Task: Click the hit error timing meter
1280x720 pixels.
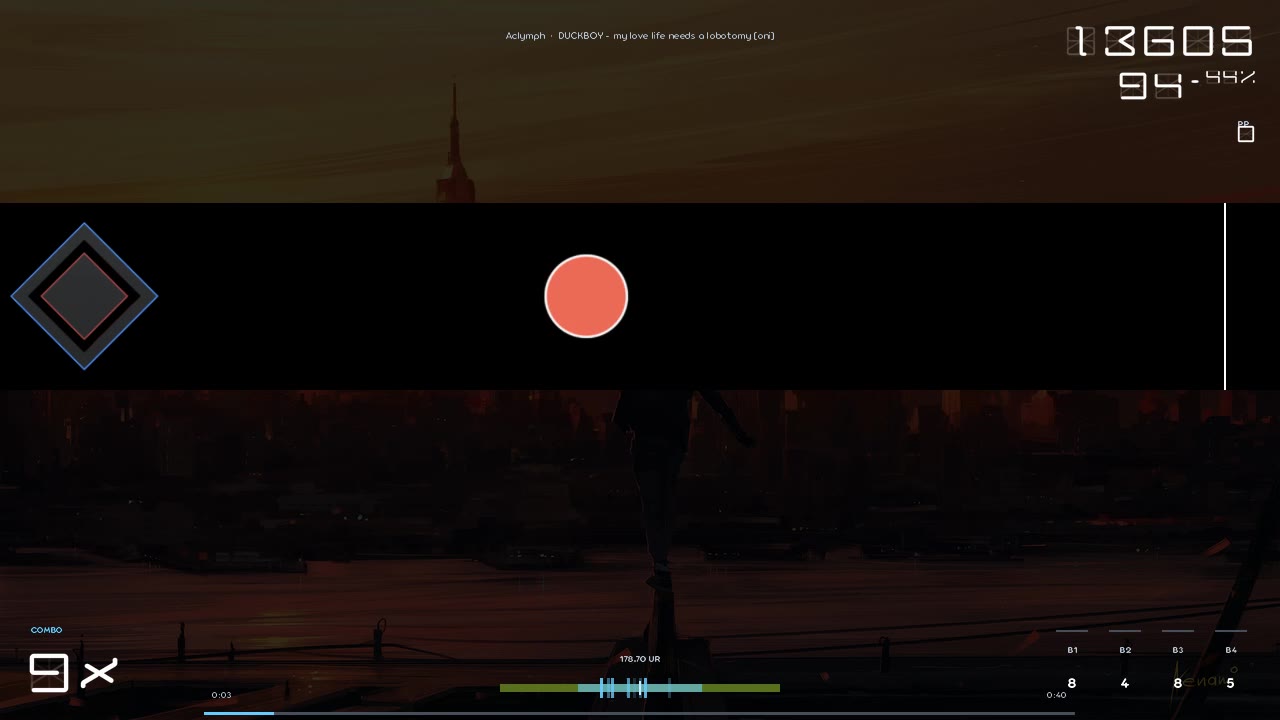Action: pos(640,688)
